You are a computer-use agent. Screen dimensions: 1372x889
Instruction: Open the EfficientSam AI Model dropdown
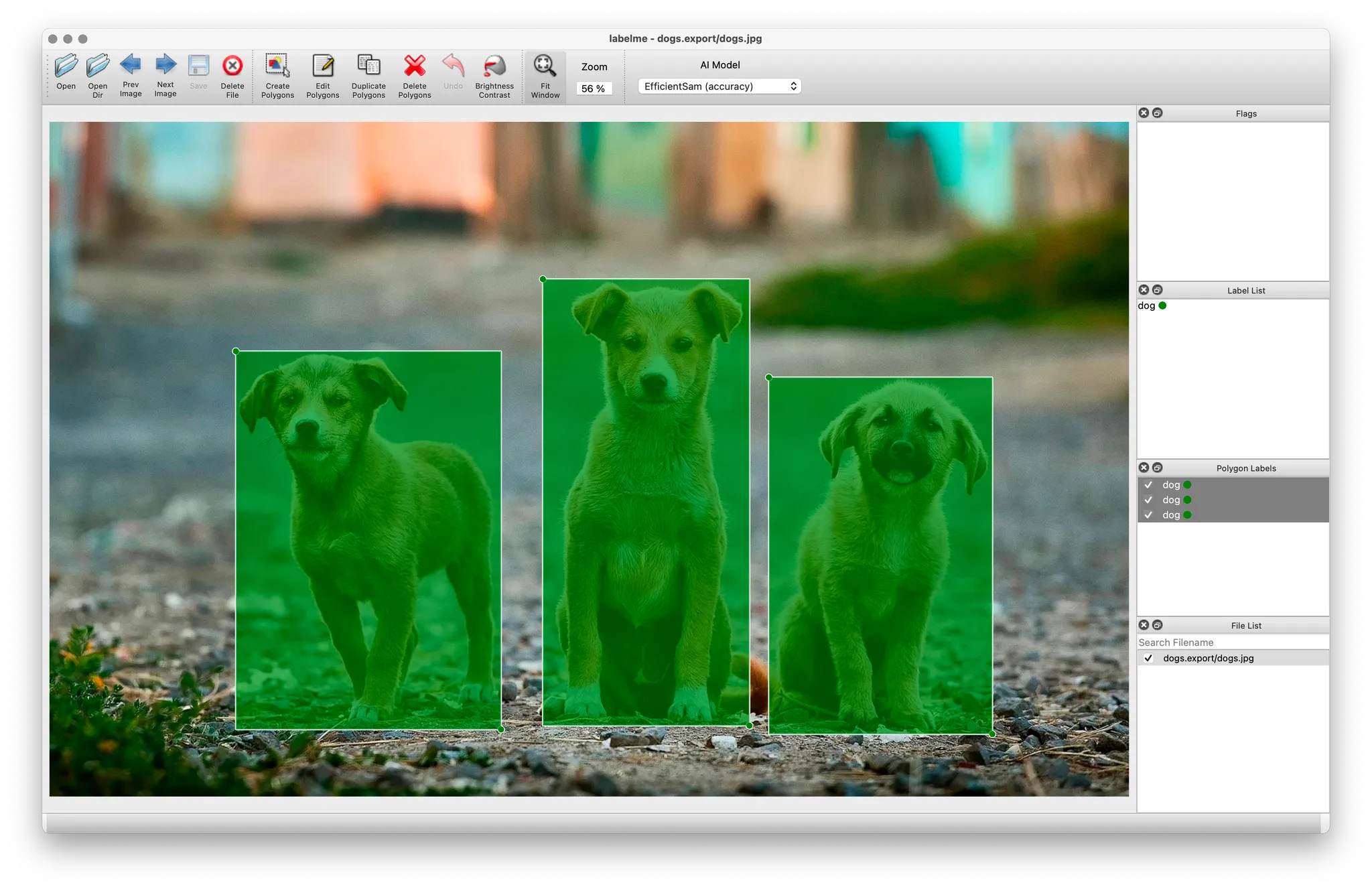[719, 86]
